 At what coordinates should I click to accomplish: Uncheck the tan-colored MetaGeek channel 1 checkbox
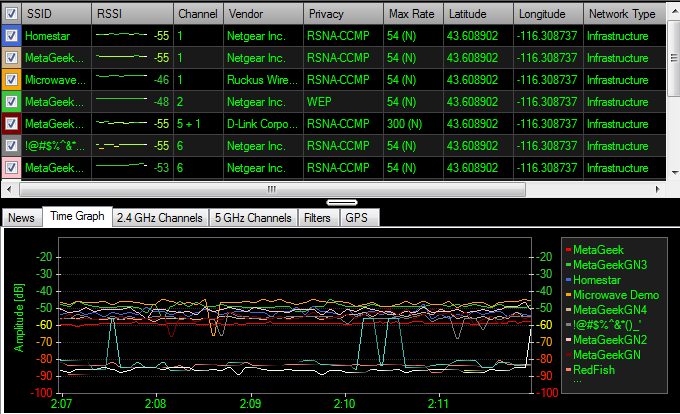click(11, 58)
